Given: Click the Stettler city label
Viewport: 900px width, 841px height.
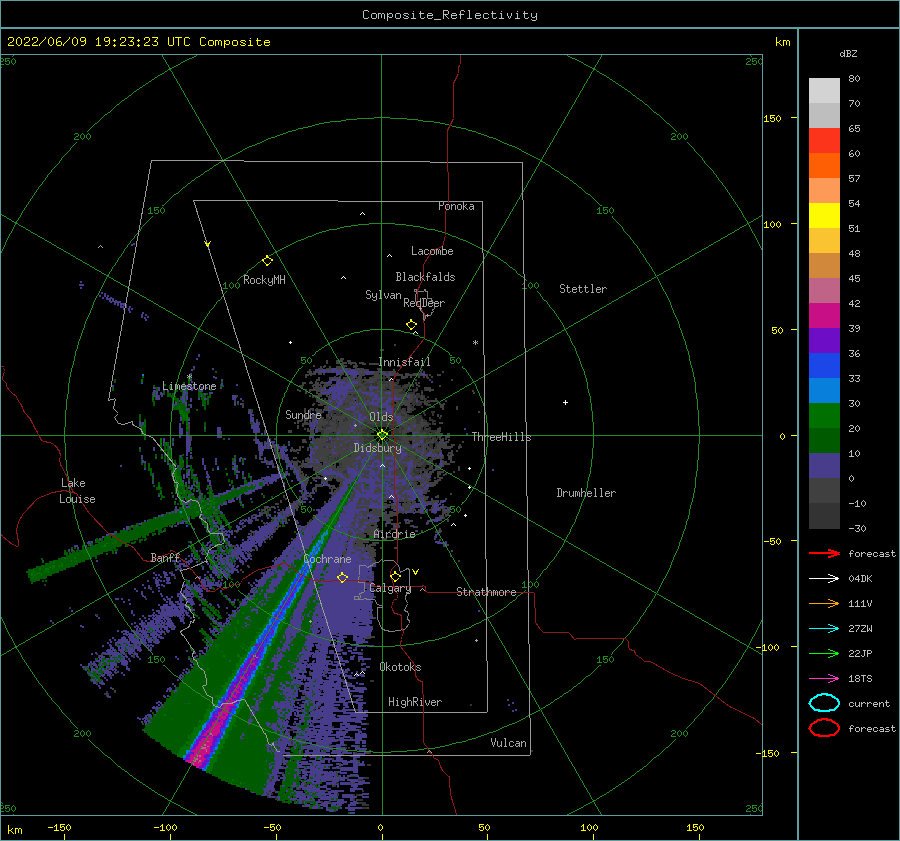Looking at the screenshot, I should (x=583, y=289).
